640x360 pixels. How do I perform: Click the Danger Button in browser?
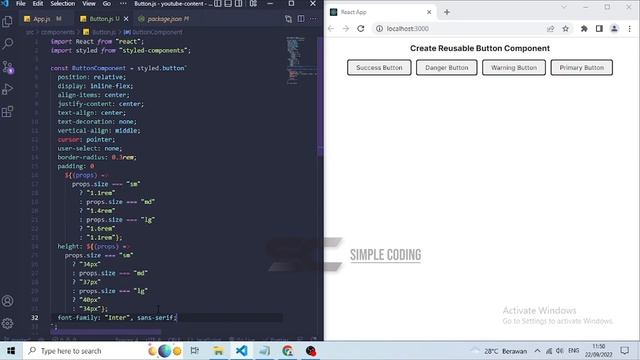tap(447, 68)
